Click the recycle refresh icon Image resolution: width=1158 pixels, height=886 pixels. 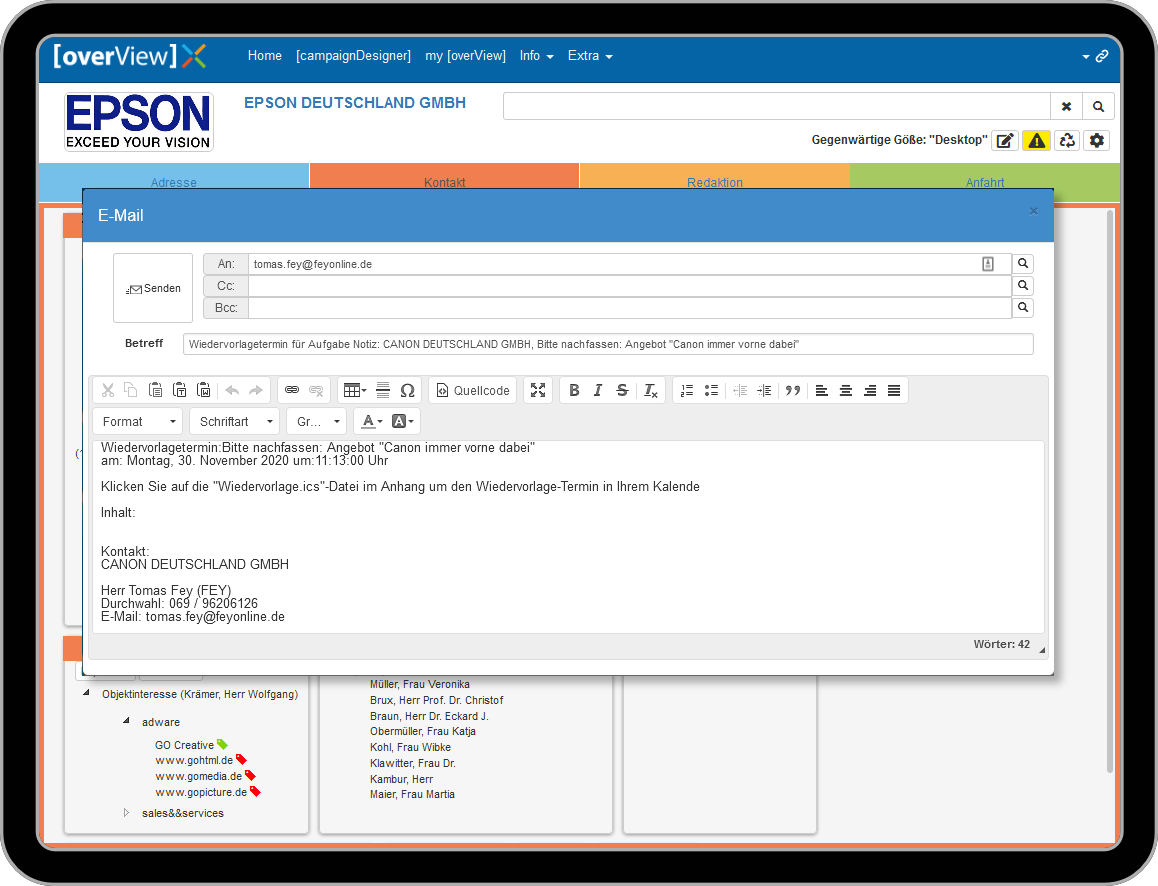(x=1067, y=140)
